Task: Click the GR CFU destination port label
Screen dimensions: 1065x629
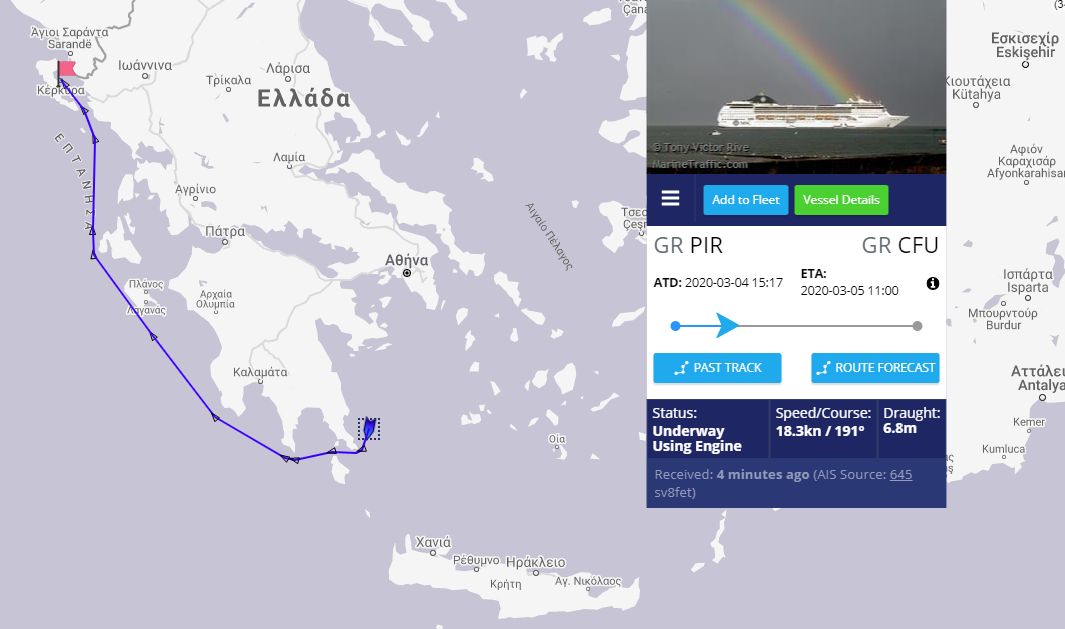Action: tap(900, 246)
